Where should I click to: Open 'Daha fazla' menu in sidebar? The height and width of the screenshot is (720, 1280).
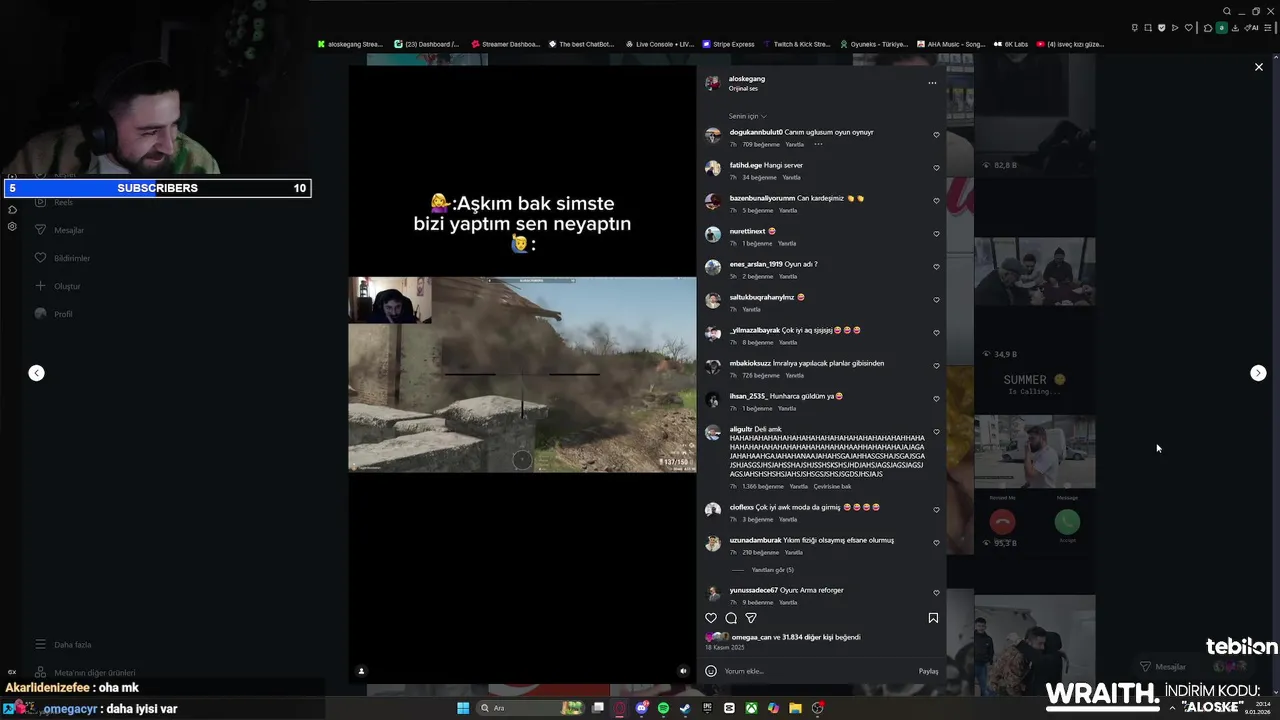(x=63, y=645)
